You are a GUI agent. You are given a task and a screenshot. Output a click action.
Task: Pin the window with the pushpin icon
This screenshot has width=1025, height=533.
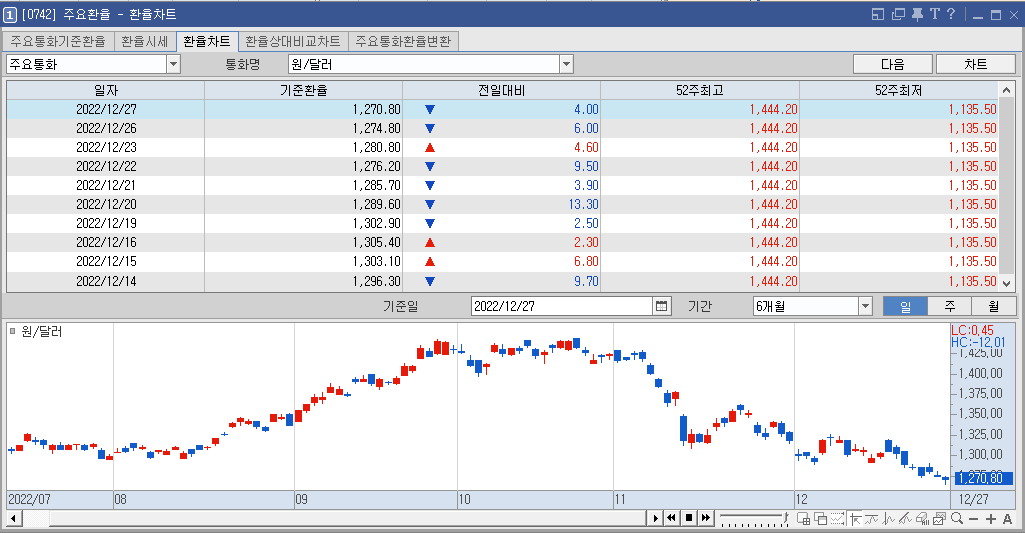point(917,14)
